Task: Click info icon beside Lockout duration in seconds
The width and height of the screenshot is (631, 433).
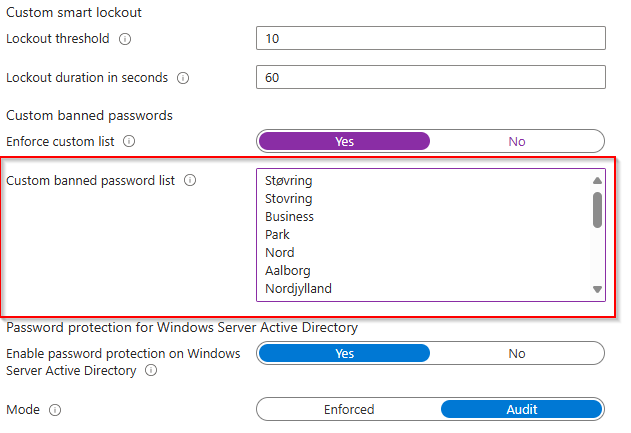Action: tap(183, 77)
